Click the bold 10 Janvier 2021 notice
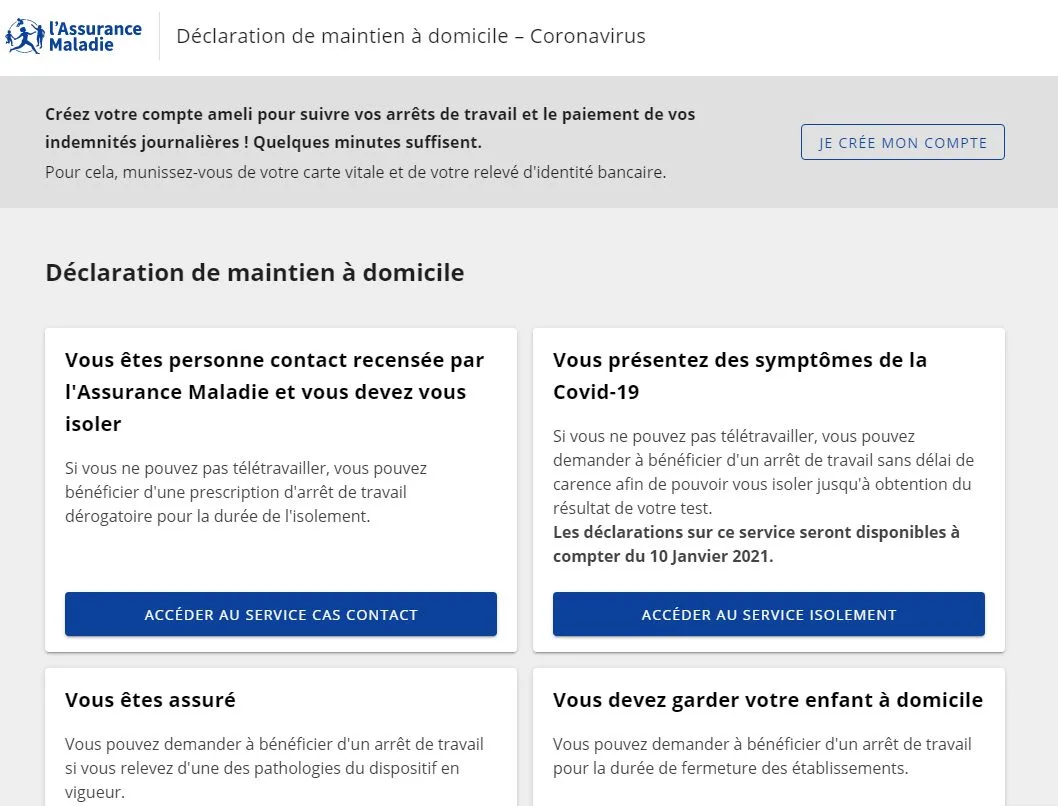This screenshot has width=1058, height=806. pos(756,545)
